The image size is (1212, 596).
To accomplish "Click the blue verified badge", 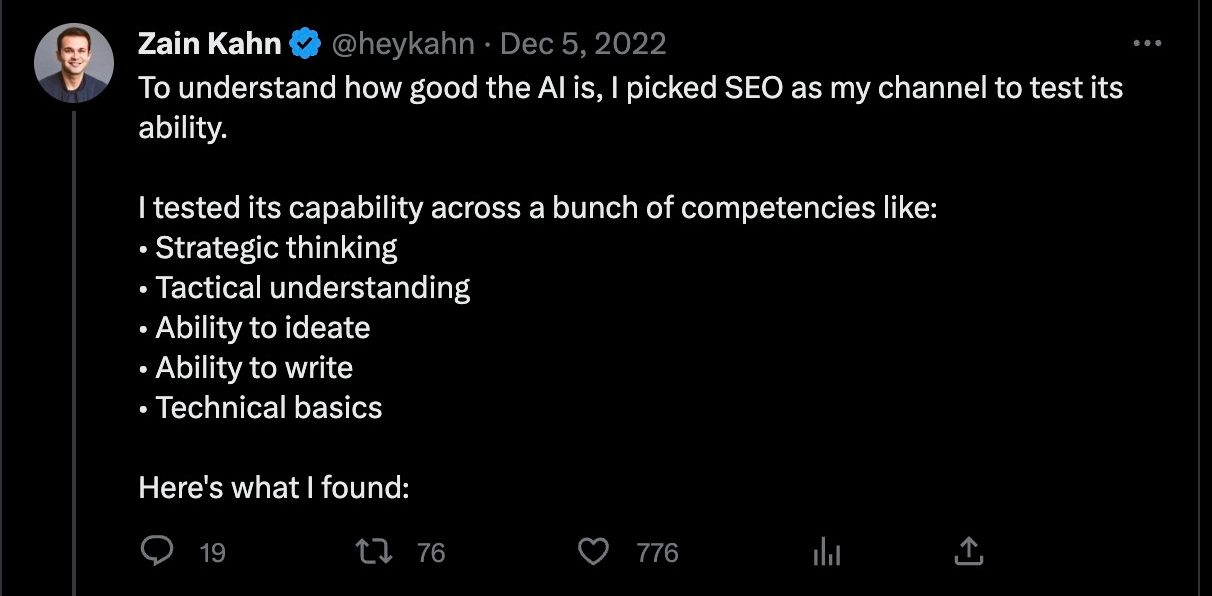I will pos(305,45).
